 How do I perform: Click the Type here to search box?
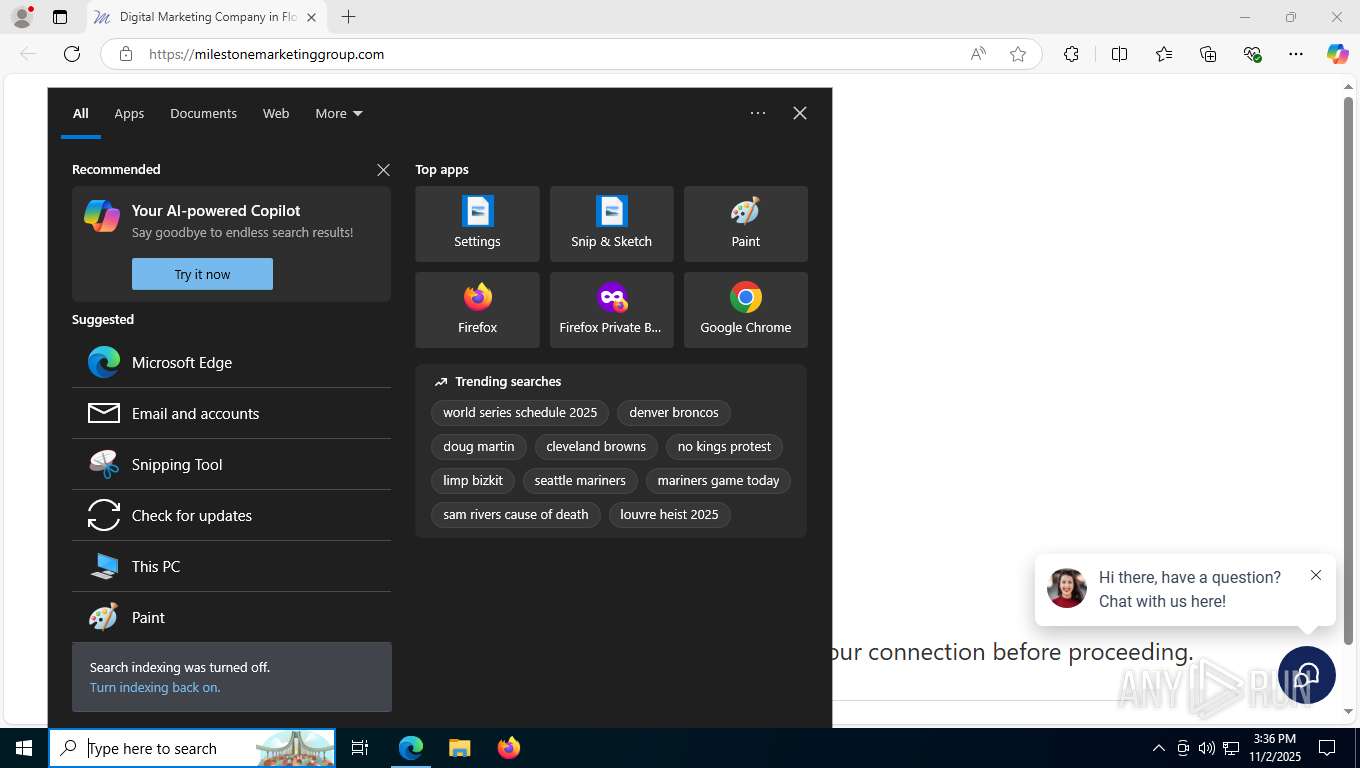tap(192, 748)
